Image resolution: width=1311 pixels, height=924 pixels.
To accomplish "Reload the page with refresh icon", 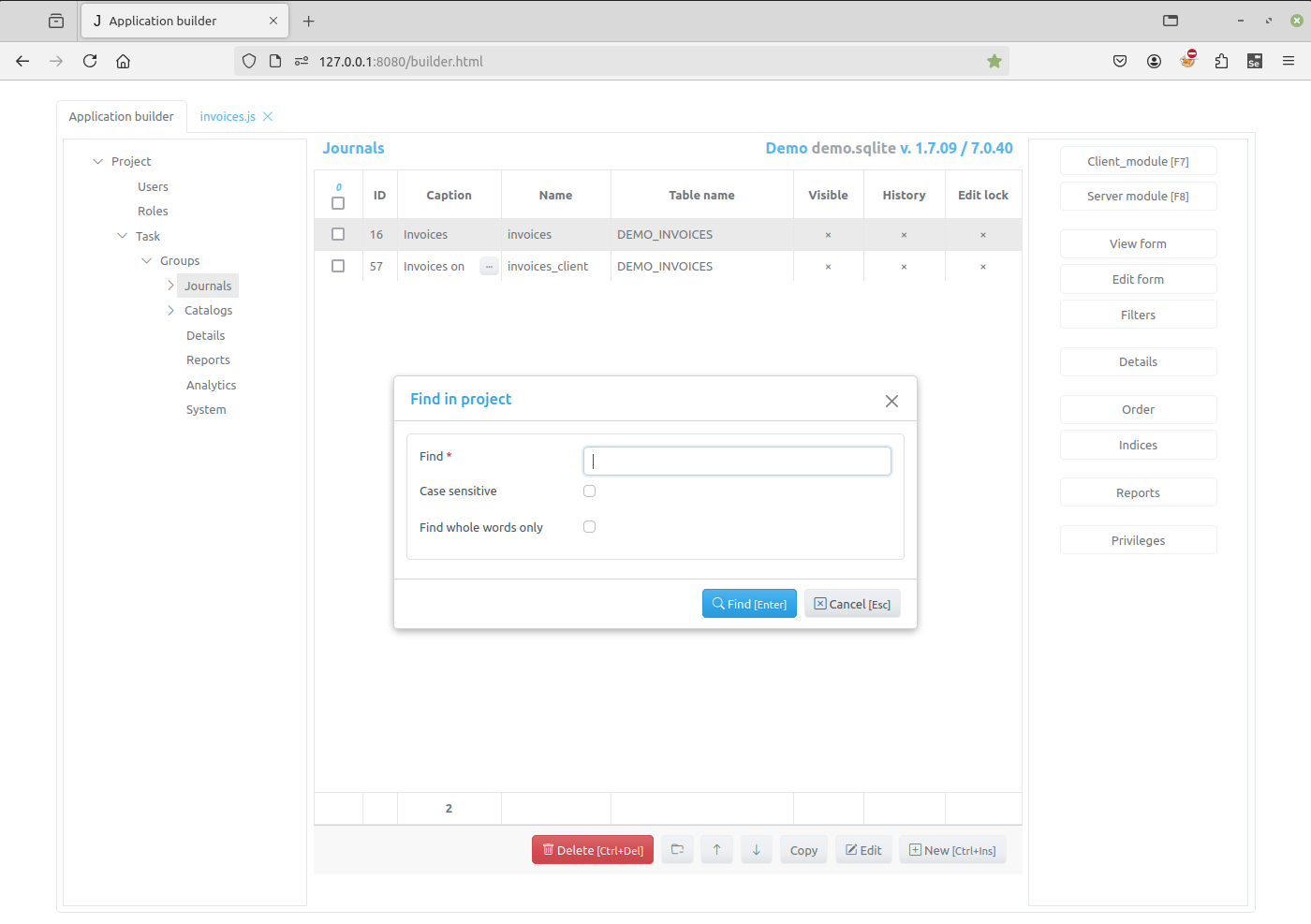I will [x=90, y=61].
